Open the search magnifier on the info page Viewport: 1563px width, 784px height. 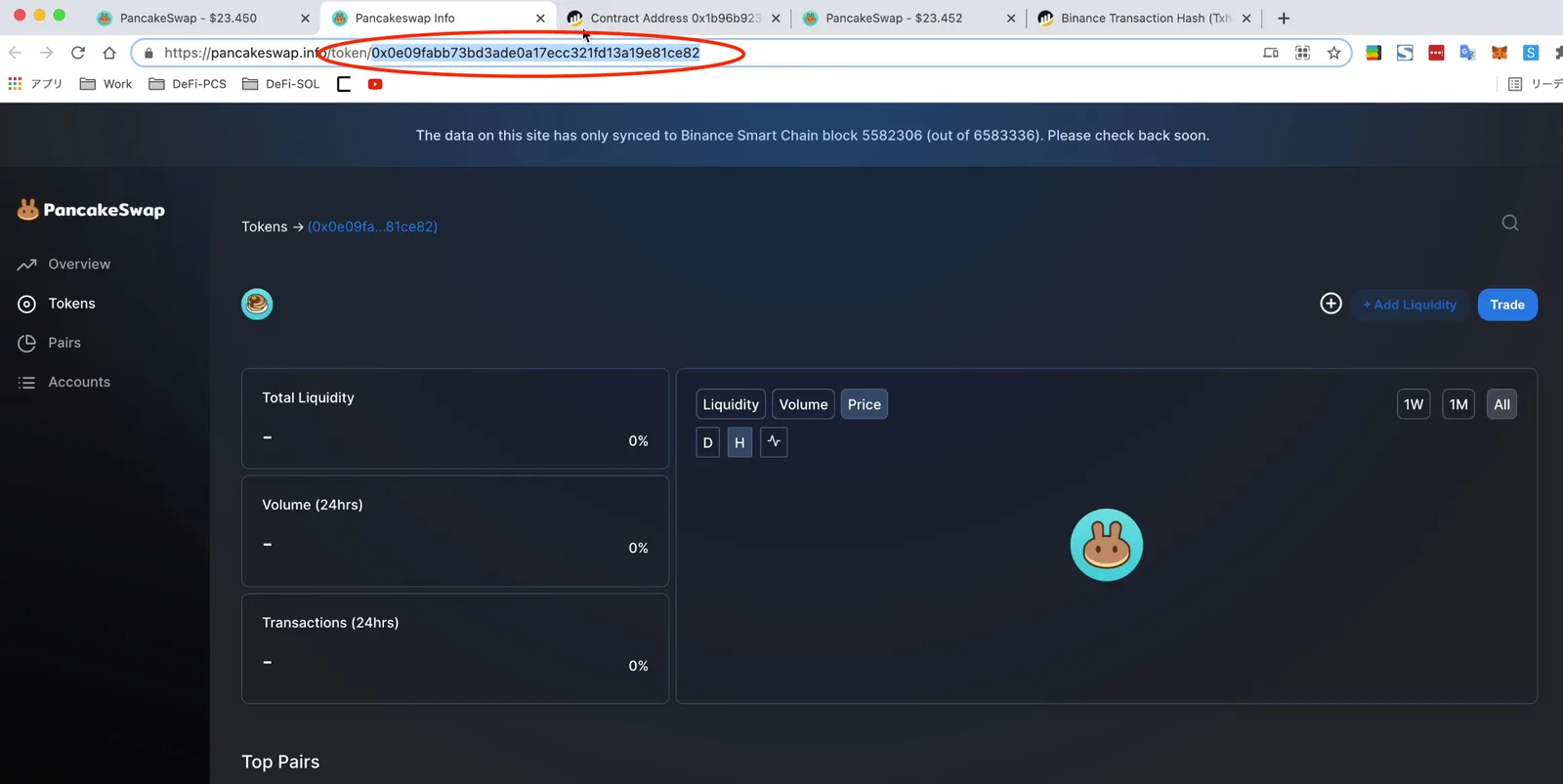tap(1510, 224)
